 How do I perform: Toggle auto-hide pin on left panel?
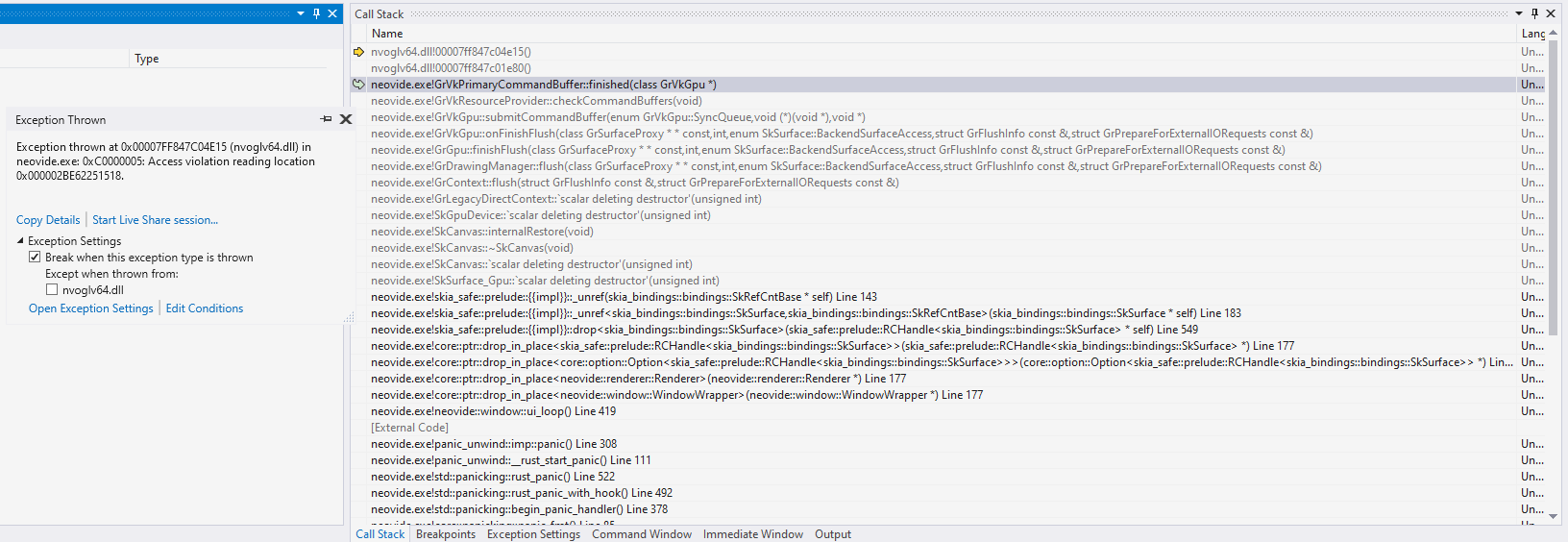[316, 13]
